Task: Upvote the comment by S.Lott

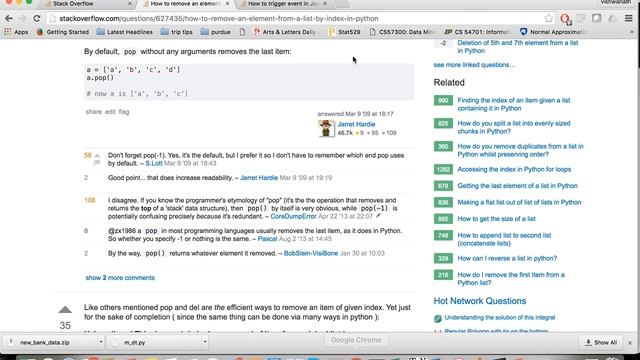Action: tap(97, 156)
